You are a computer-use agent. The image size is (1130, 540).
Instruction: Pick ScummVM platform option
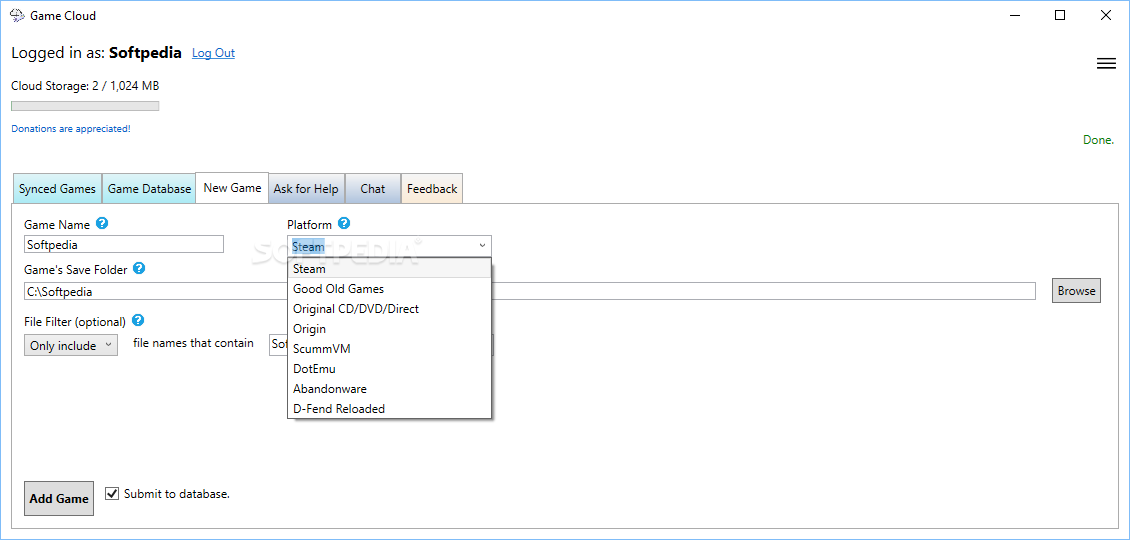(389, 349)
